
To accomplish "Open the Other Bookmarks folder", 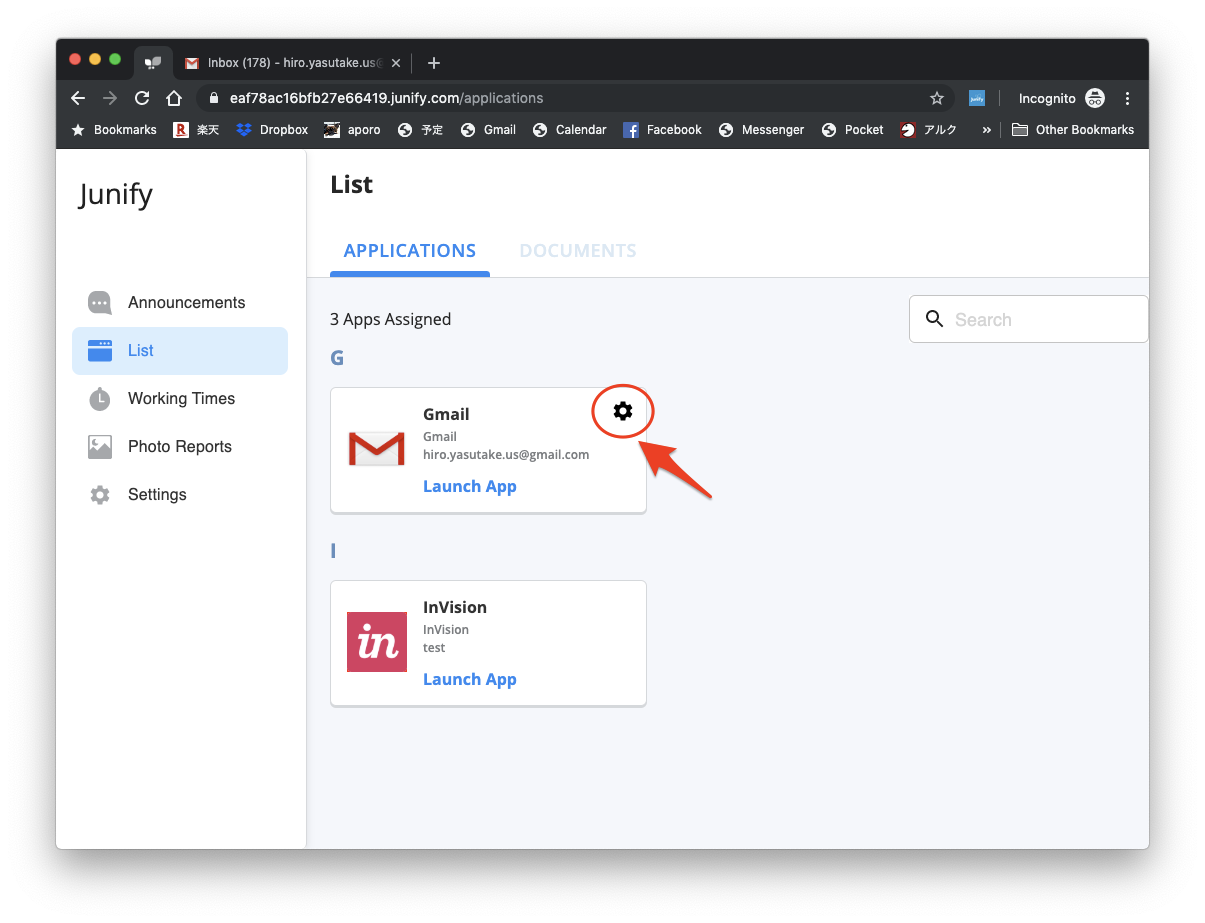I will (1073, 130).
